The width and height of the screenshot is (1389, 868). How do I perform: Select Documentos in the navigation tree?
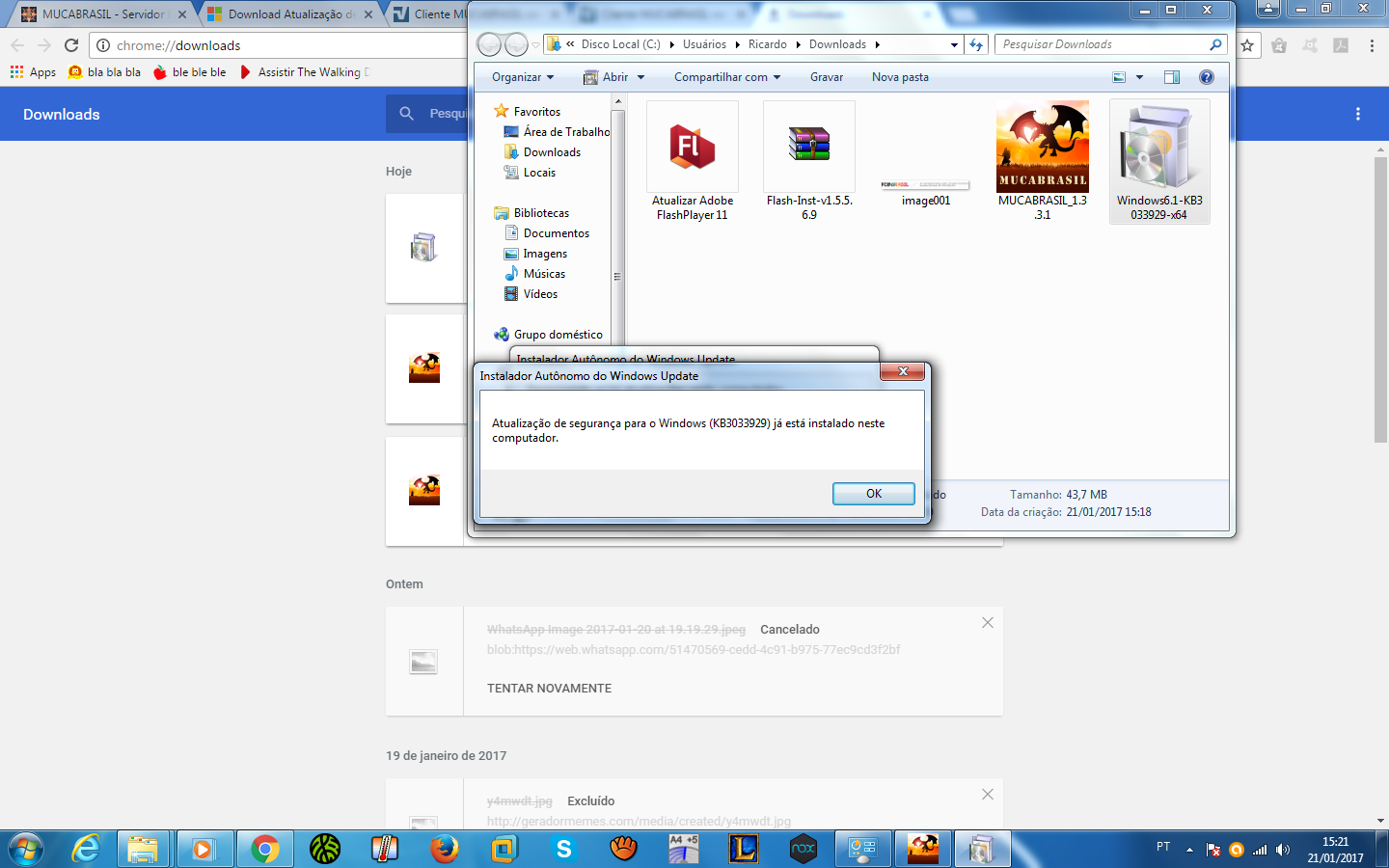coord(556,233)
